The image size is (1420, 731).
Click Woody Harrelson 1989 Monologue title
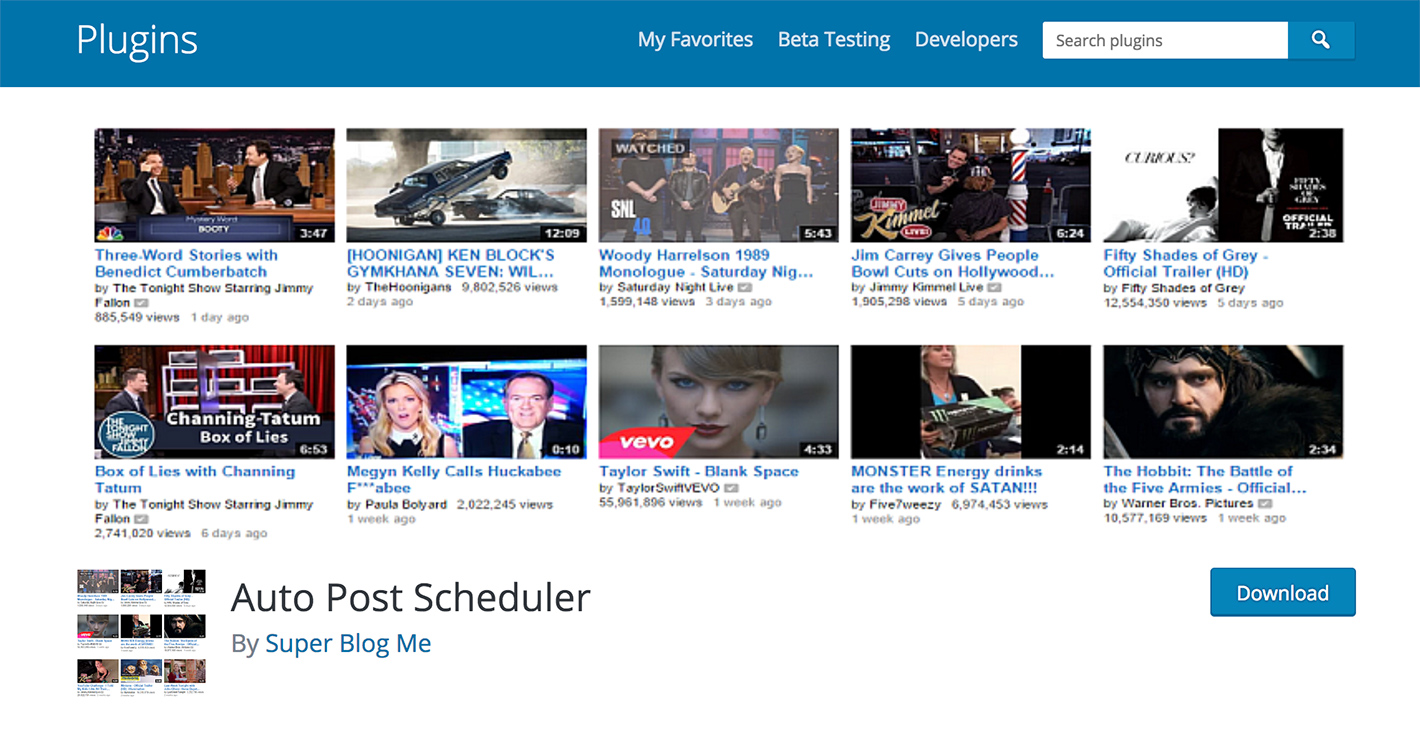[x=706, y=263]
